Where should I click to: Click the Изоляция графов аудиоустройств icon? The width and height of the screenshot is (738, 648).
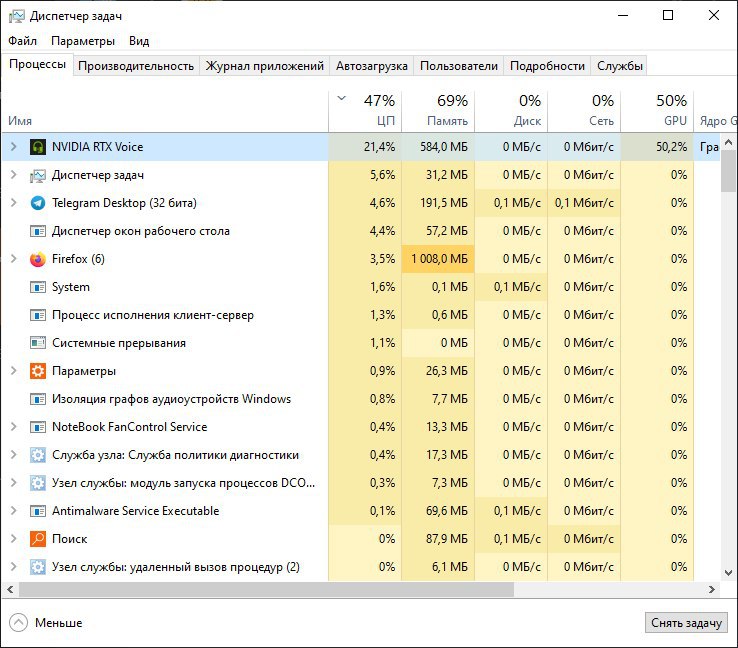38,399
